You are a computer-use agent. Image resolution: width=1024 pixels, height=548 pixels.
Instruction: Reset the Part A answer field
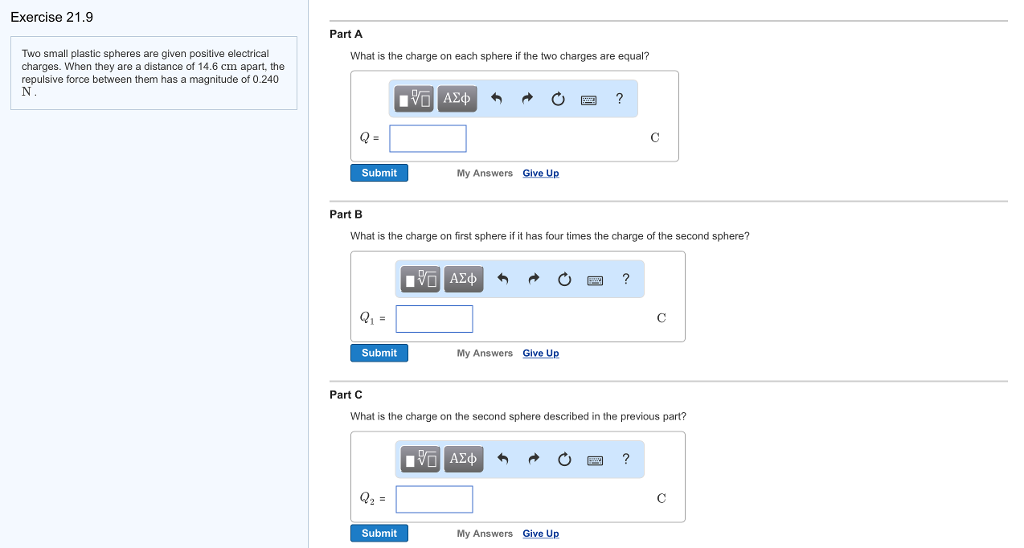coord(558,98)
